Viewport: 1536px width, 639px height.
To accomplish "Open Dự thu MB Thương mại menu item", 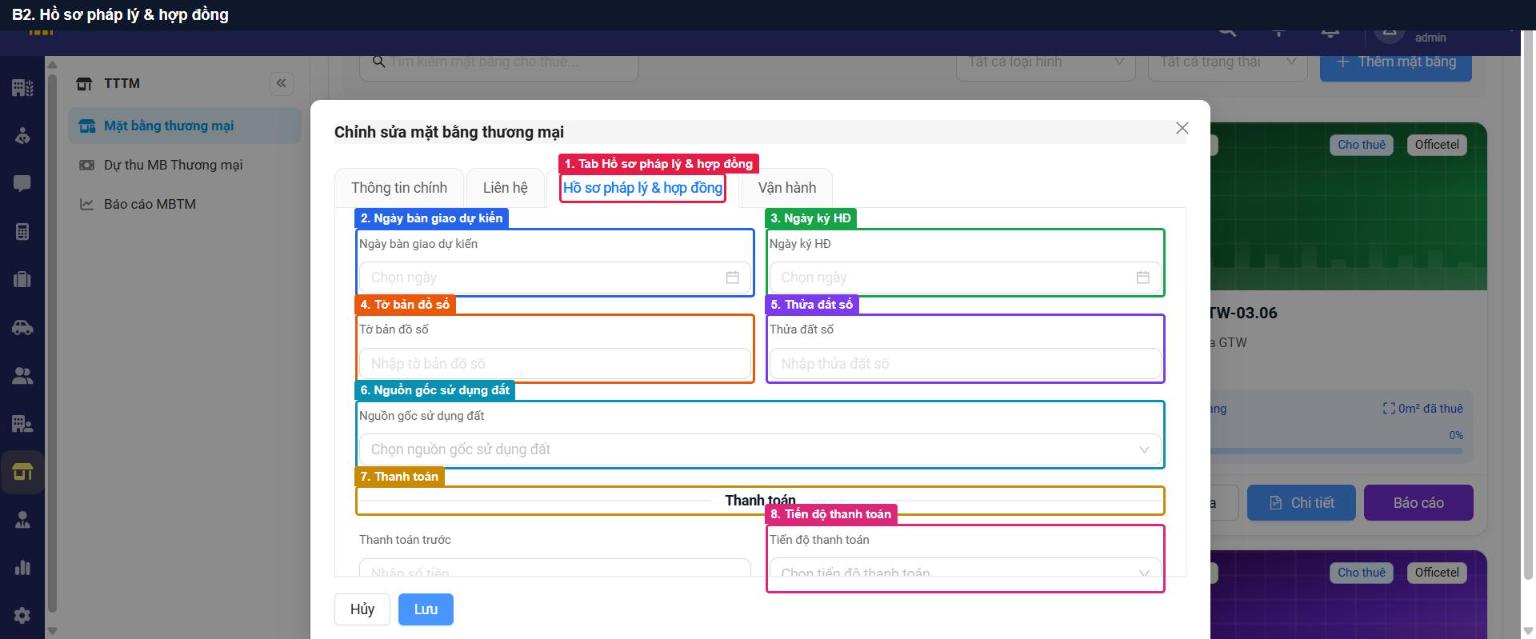I will click(x=185, y=165).
